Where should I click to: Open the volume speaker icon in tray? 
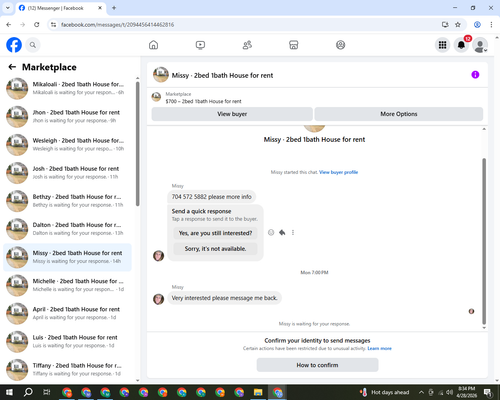click(450, 392)
